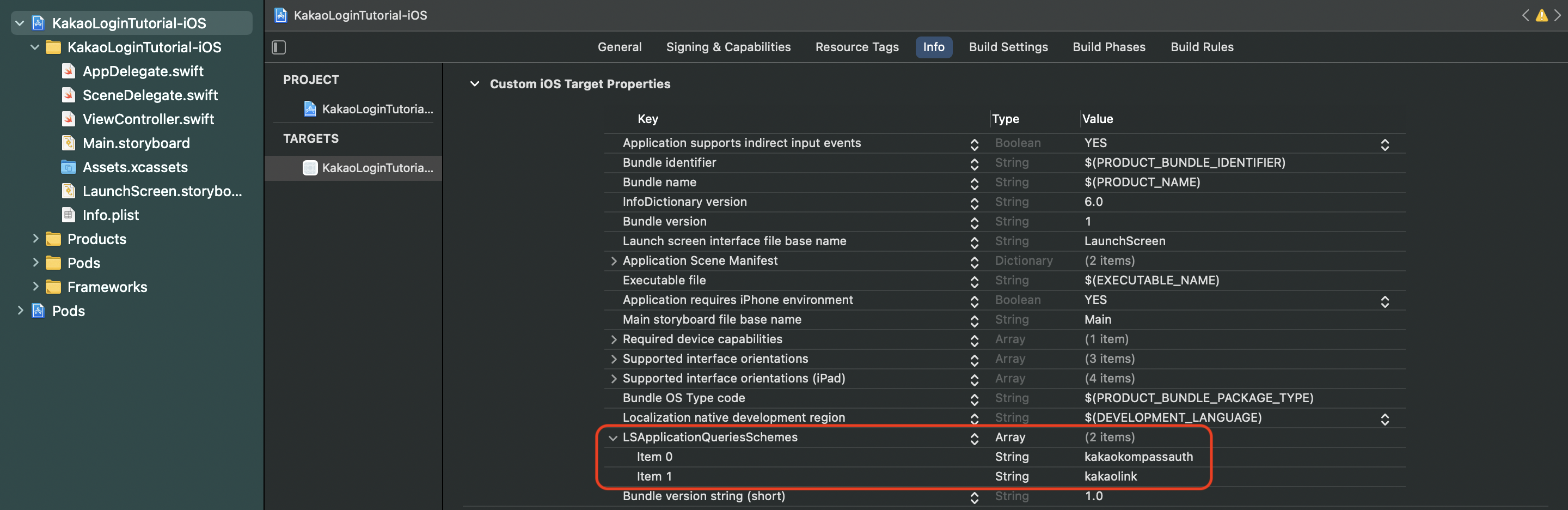Go to next issue with right arrow
Screen dimensions: 1568x510
pyautogui.click(x=1558, y=15)
